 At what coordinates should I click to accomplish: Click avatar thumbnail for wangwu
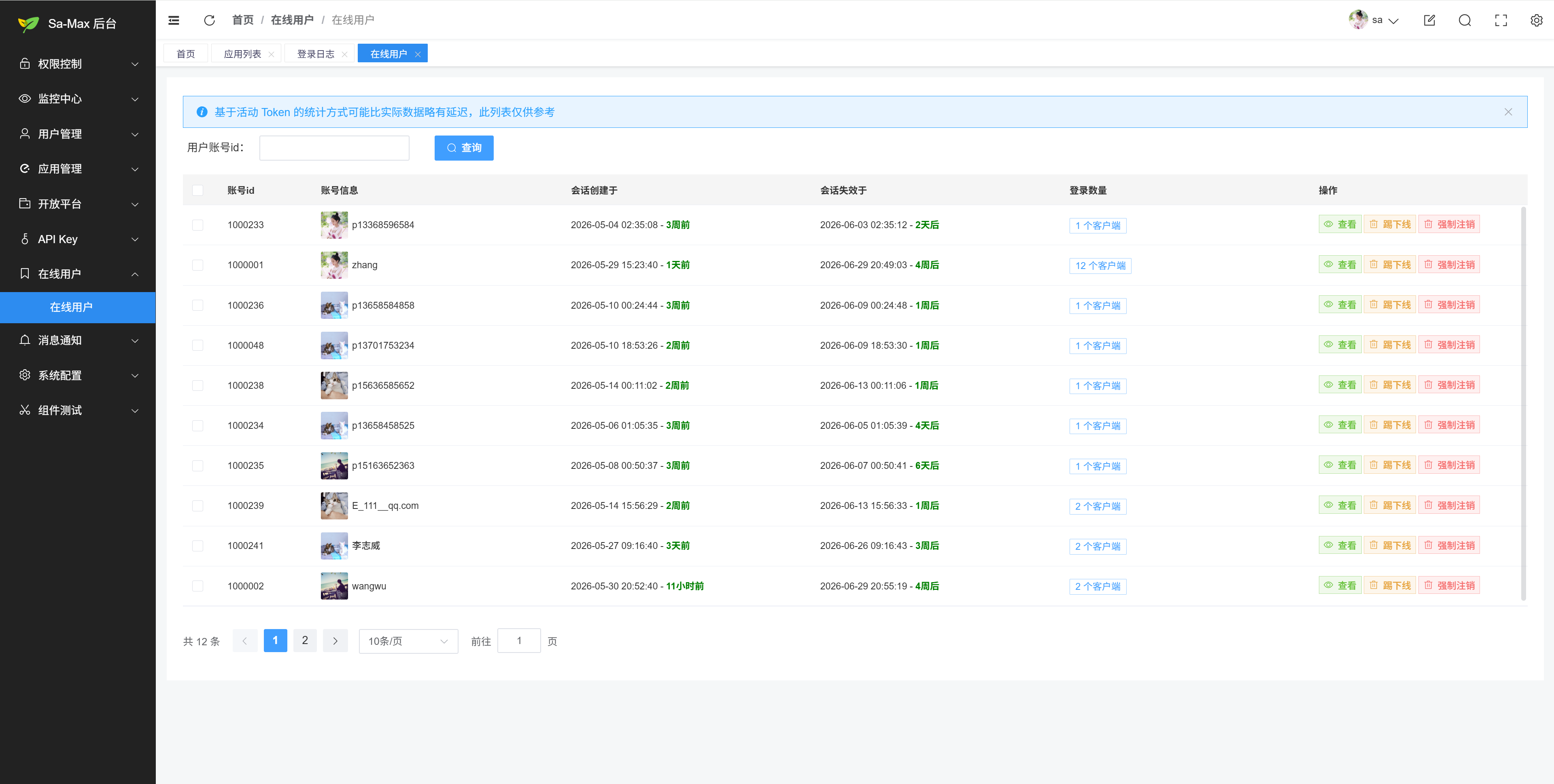click(334, 586)
